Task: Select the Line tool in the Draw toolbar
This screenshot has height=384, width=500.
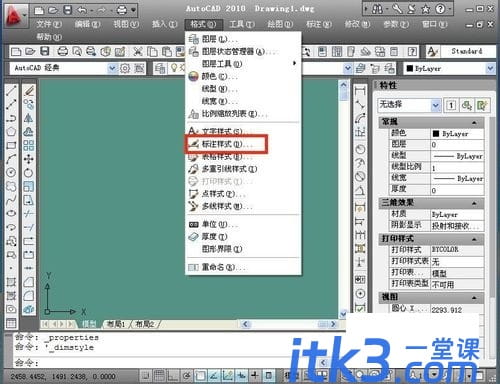Action: [11, 91]
